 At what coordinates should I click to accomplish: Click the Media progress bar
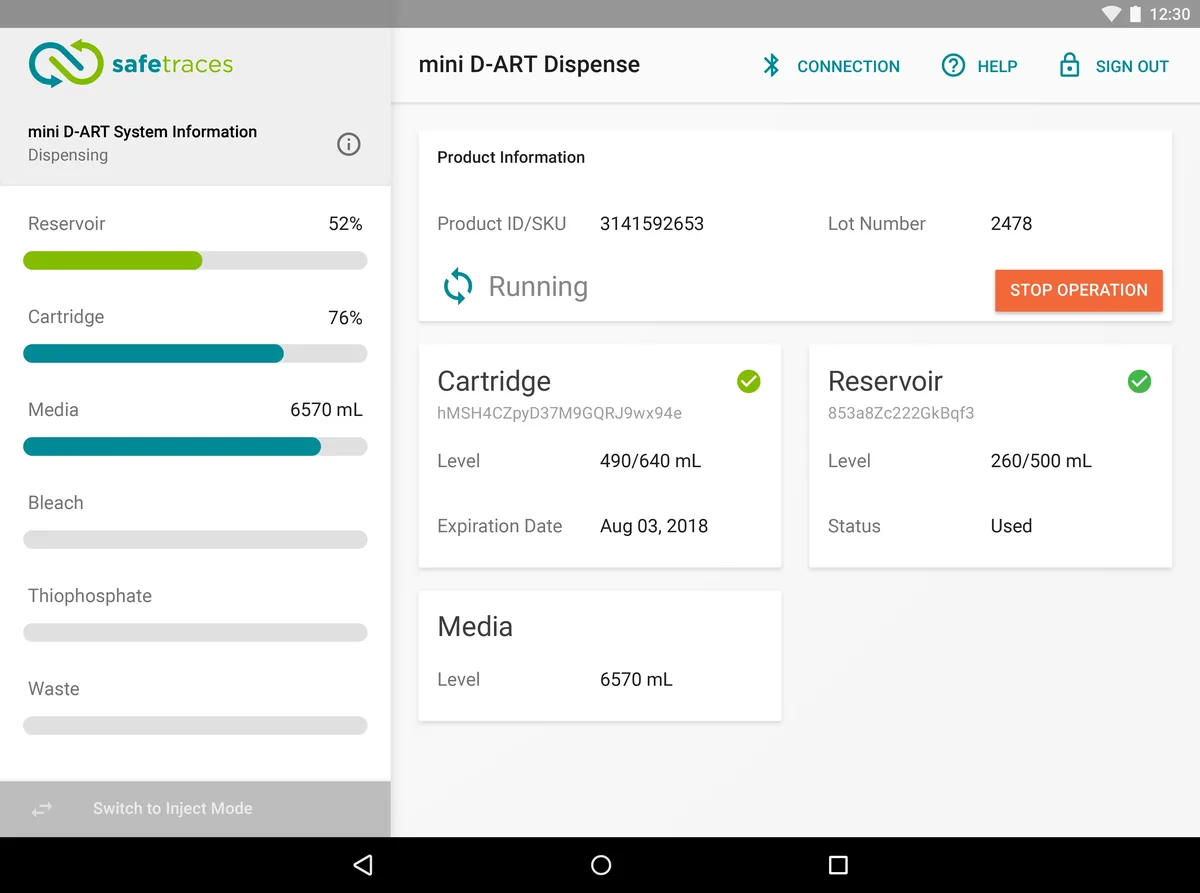[195, 447]
